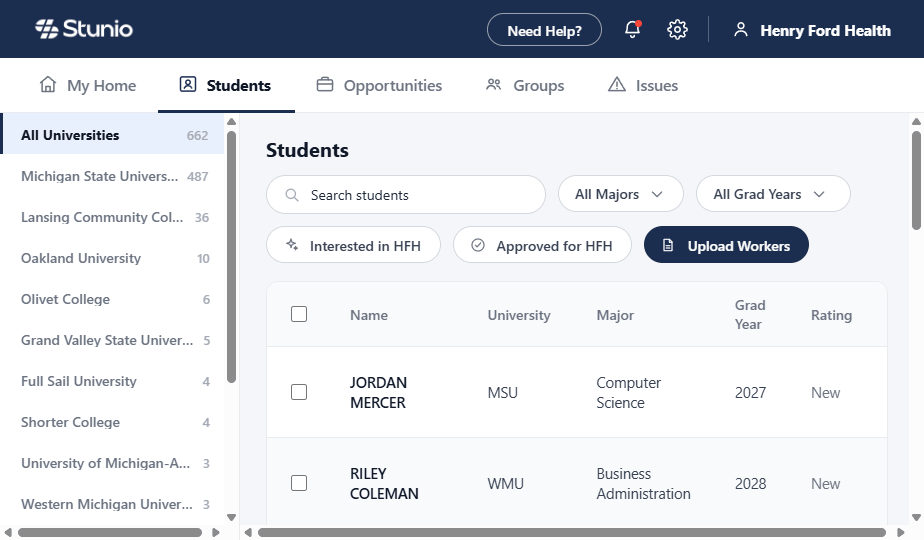Click the Henry Ford Health account name
The width and height of the screenshot is (924, 540).
click(825, 31)
